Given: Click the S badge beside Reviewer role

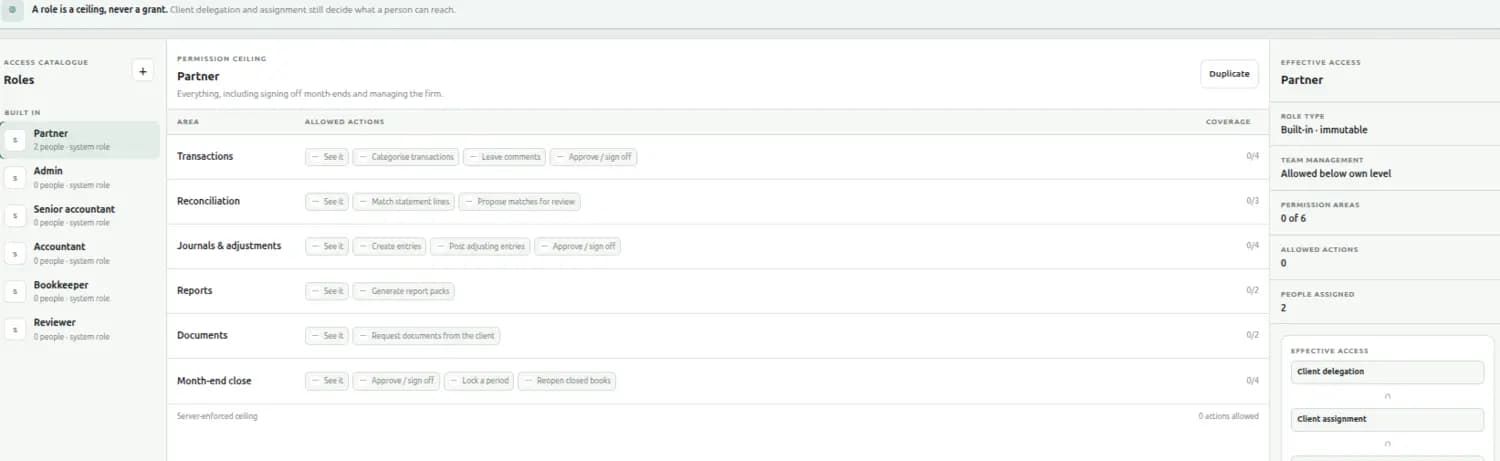Looking at the screenshot, I should [x=15, y=329].
